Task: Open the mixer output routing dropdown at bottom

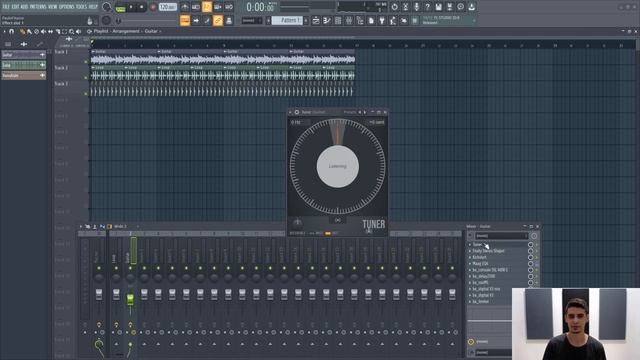Action: point(493,353)
